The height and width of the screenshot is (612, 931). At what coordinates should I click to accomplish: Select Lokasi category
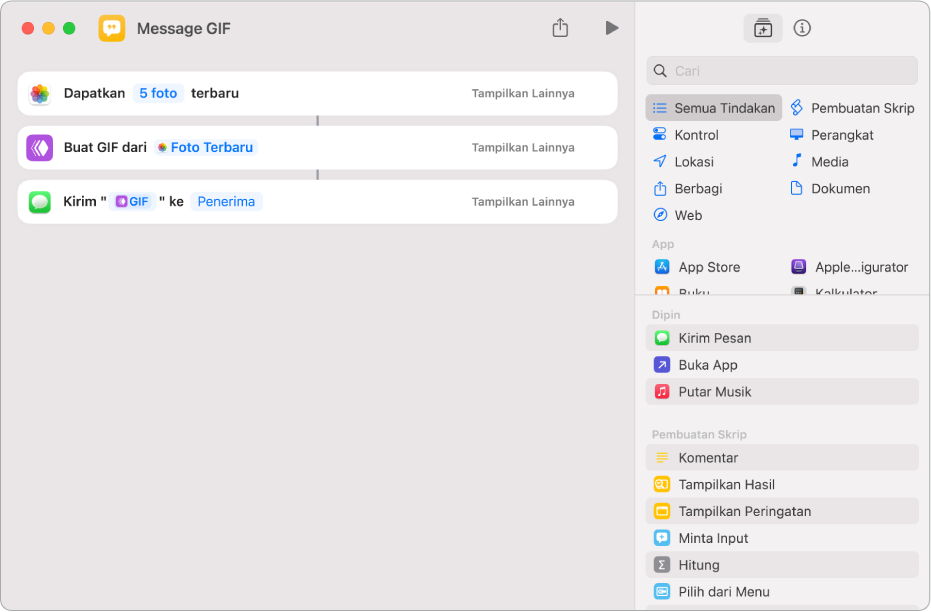coord(683,161)
